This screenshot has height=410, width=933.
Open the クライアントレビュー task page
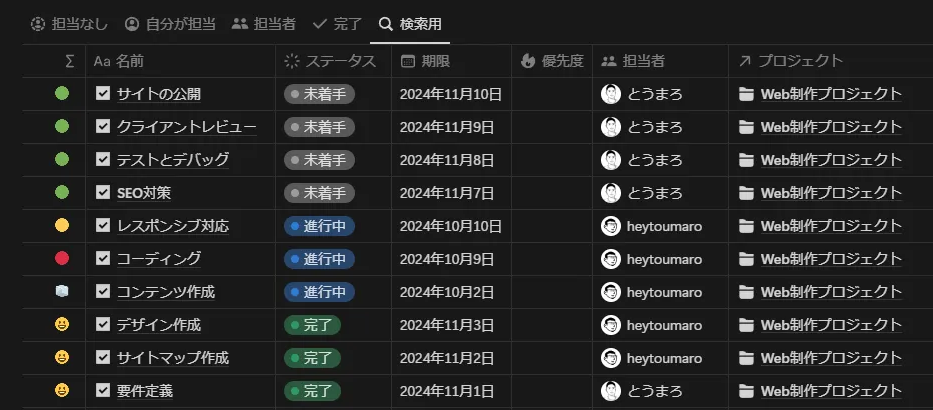pyautogui.click(x=186, y=127)
